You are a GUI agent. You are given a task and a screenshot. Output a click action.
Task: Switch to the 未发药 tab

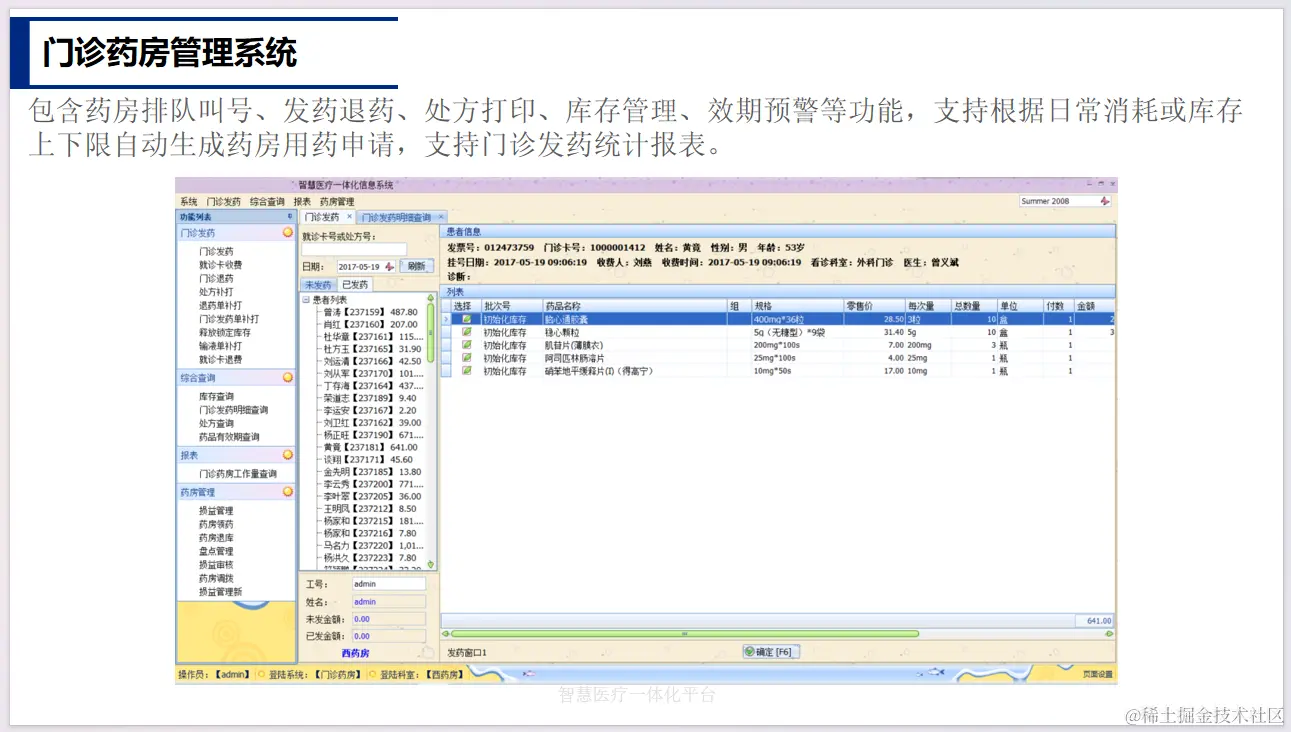(x=318, y=285)
